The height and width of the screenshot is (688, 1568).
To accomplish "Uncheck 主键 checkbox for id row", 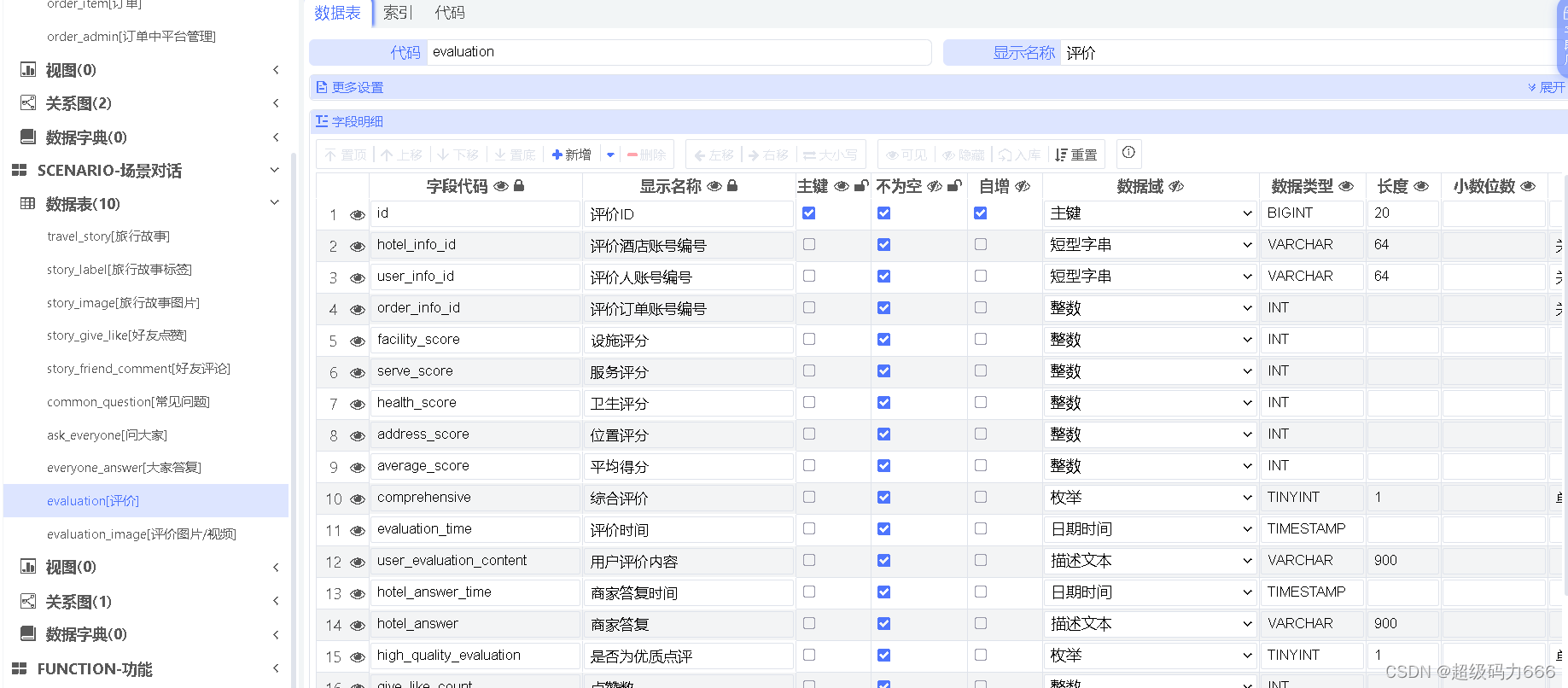I will (809, 213).
